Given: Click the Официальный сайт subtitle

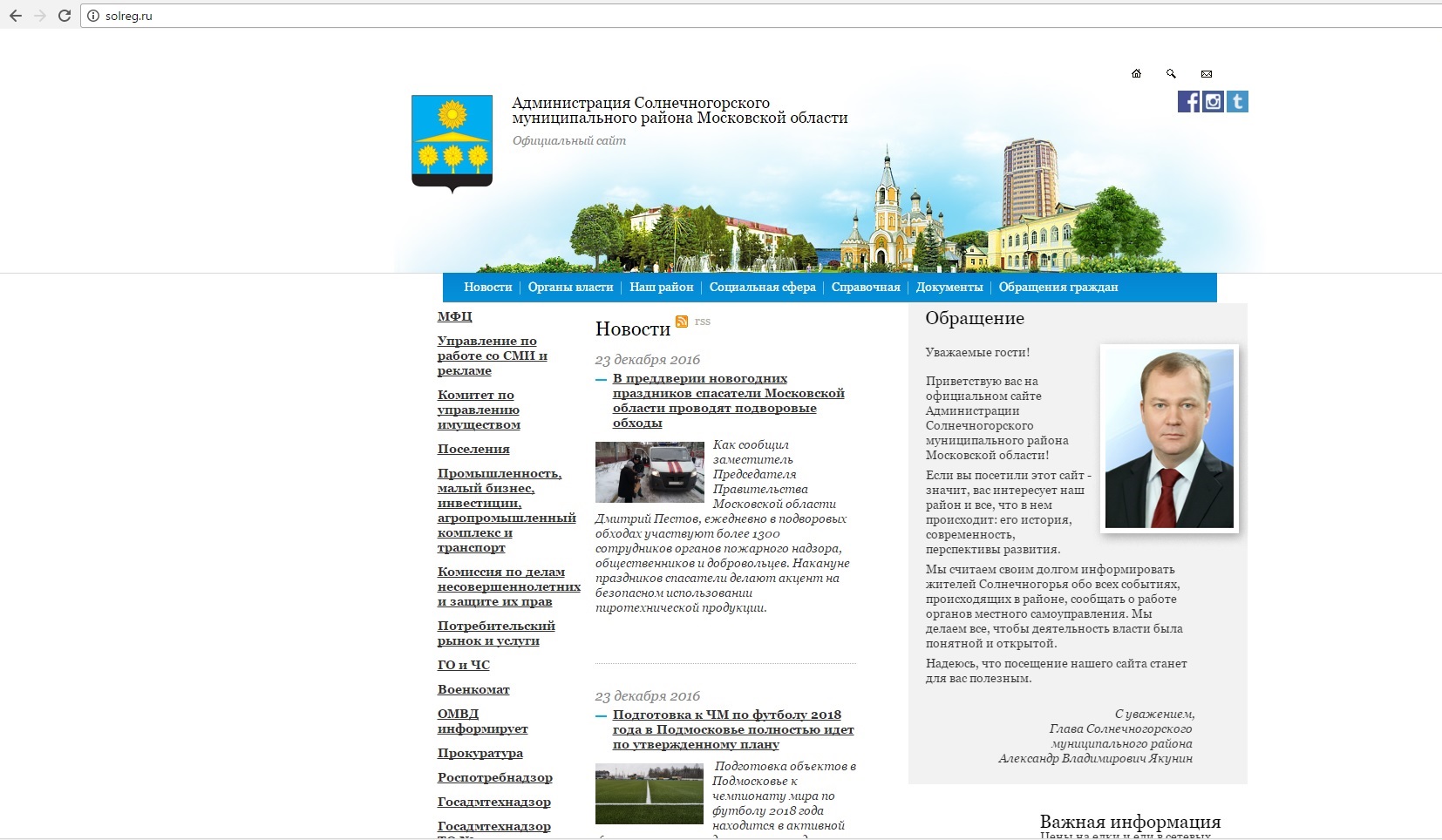Looking at the screenshot, I should tap(569, 140).
